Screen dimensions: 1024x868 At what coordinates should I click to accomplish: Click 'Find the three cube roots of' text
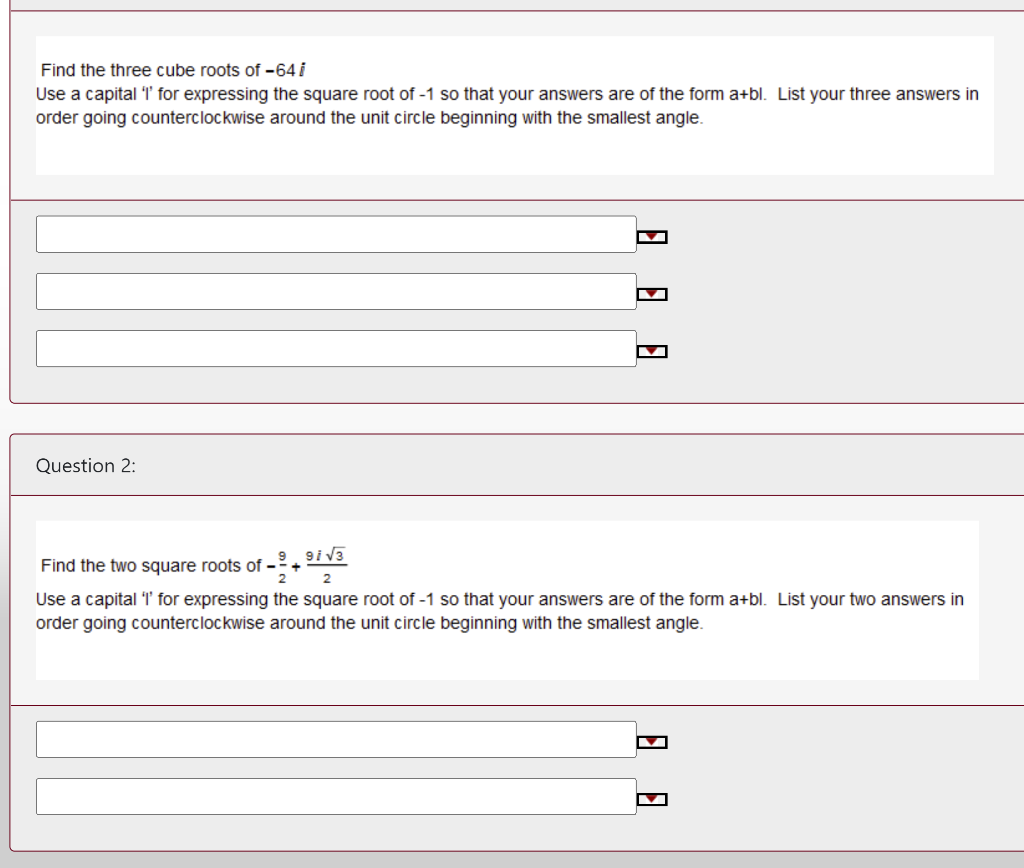click(x=150, y=70)
